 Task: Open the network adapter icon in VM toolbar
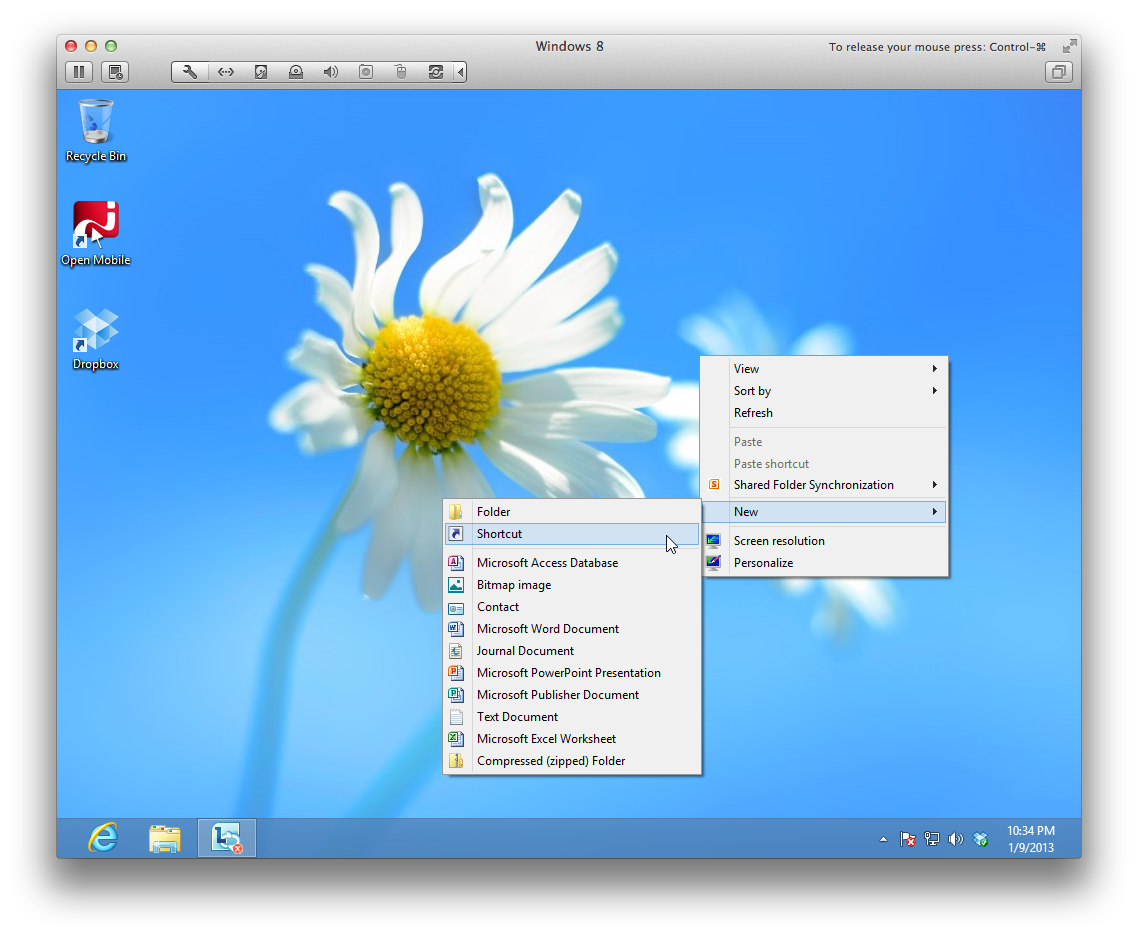point(226,72)
